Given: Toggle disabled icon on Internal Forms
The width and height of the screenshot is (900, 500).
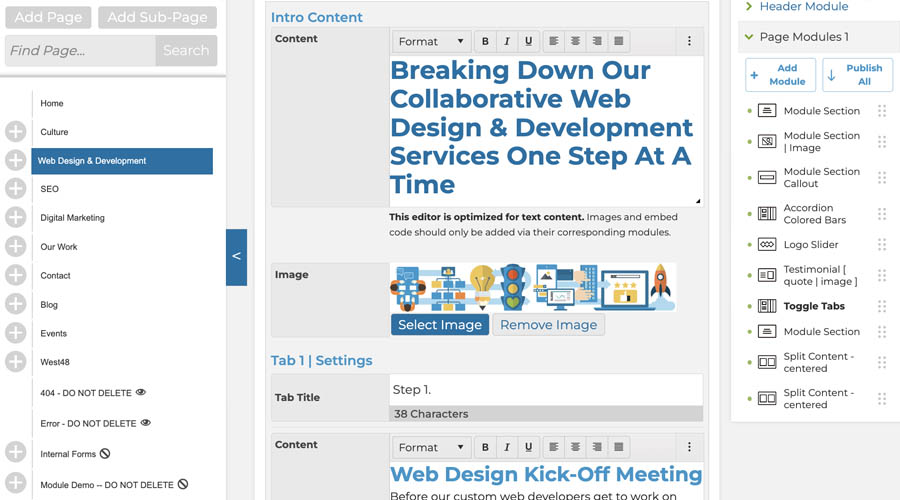Looking at the screenshot, I should point(105,454).
